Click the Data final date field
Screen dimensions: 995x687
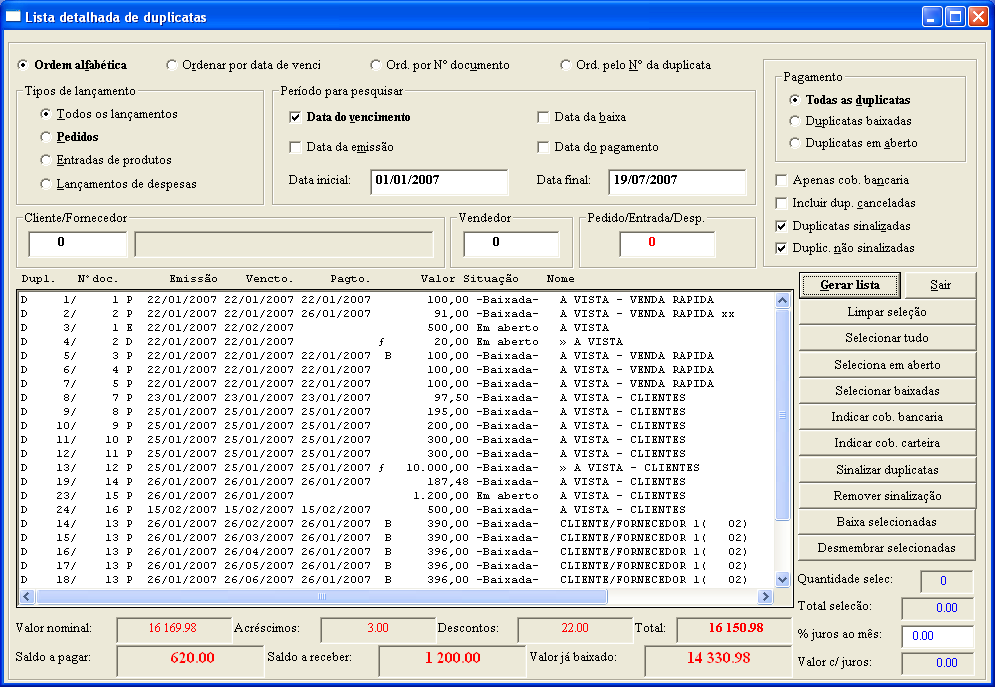[x=677, y=181]
